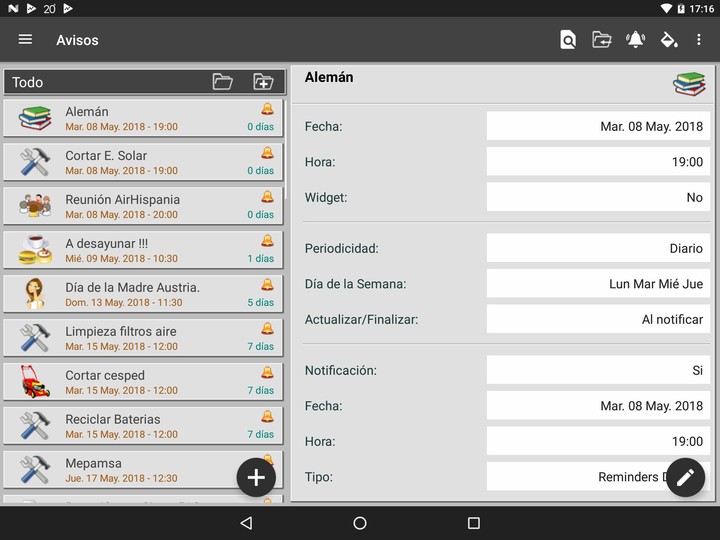Open the Cortar cesped reminder title

click(x=105, y=375)
